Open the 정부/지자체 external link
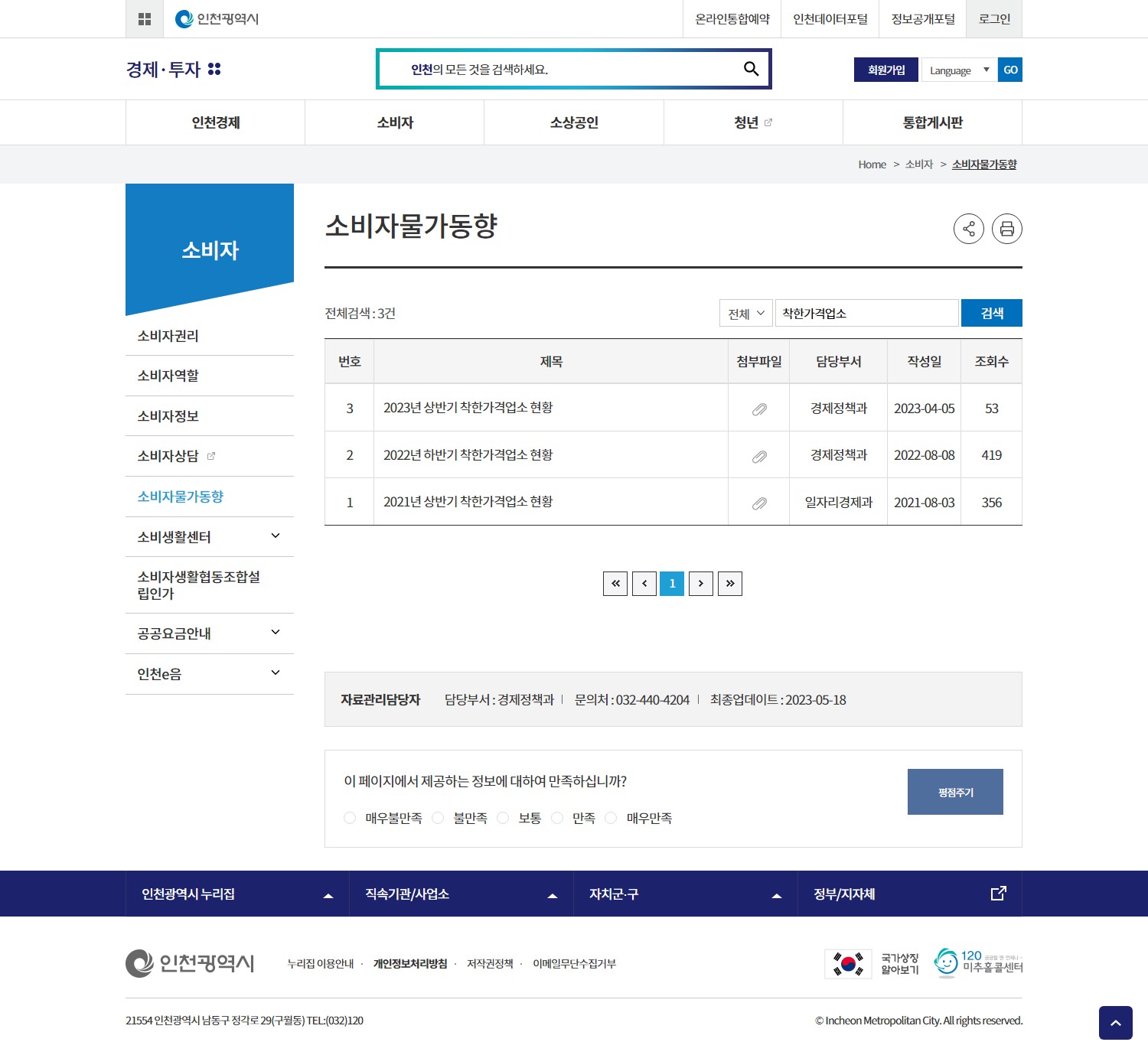This screenshot has height=1055, width=1148. coord(910,894)
